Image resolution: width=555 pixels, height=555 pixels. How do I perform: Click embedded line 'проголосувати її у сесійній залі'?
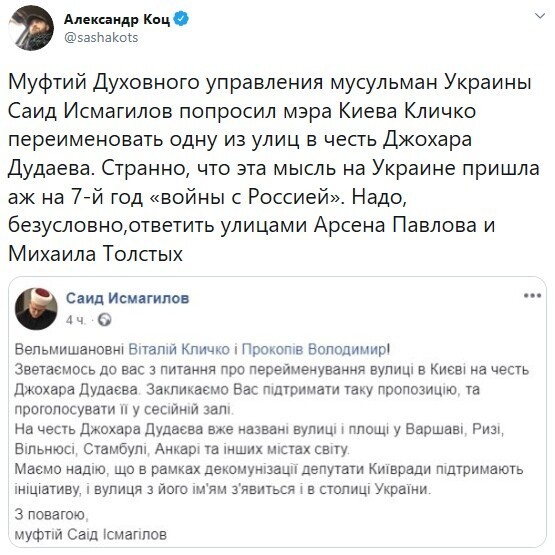(124, 410)
